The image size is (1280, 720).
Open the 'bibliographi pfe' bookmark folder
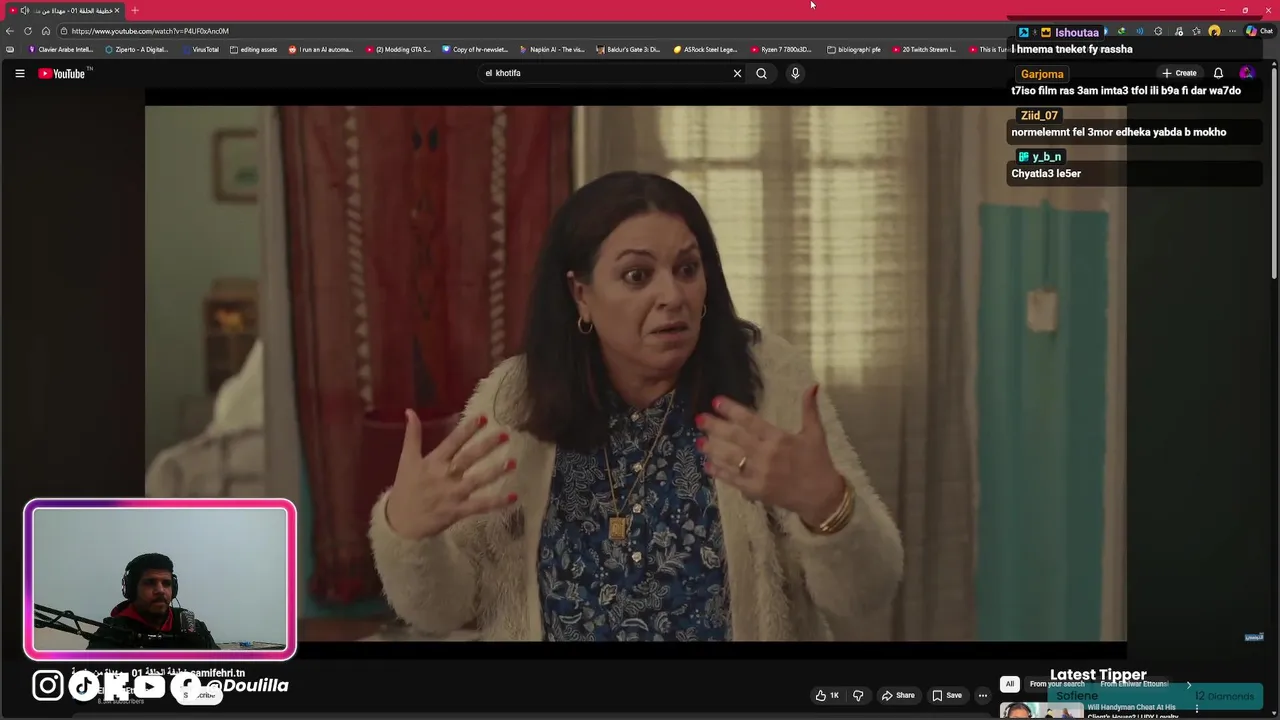pos(854,49)
